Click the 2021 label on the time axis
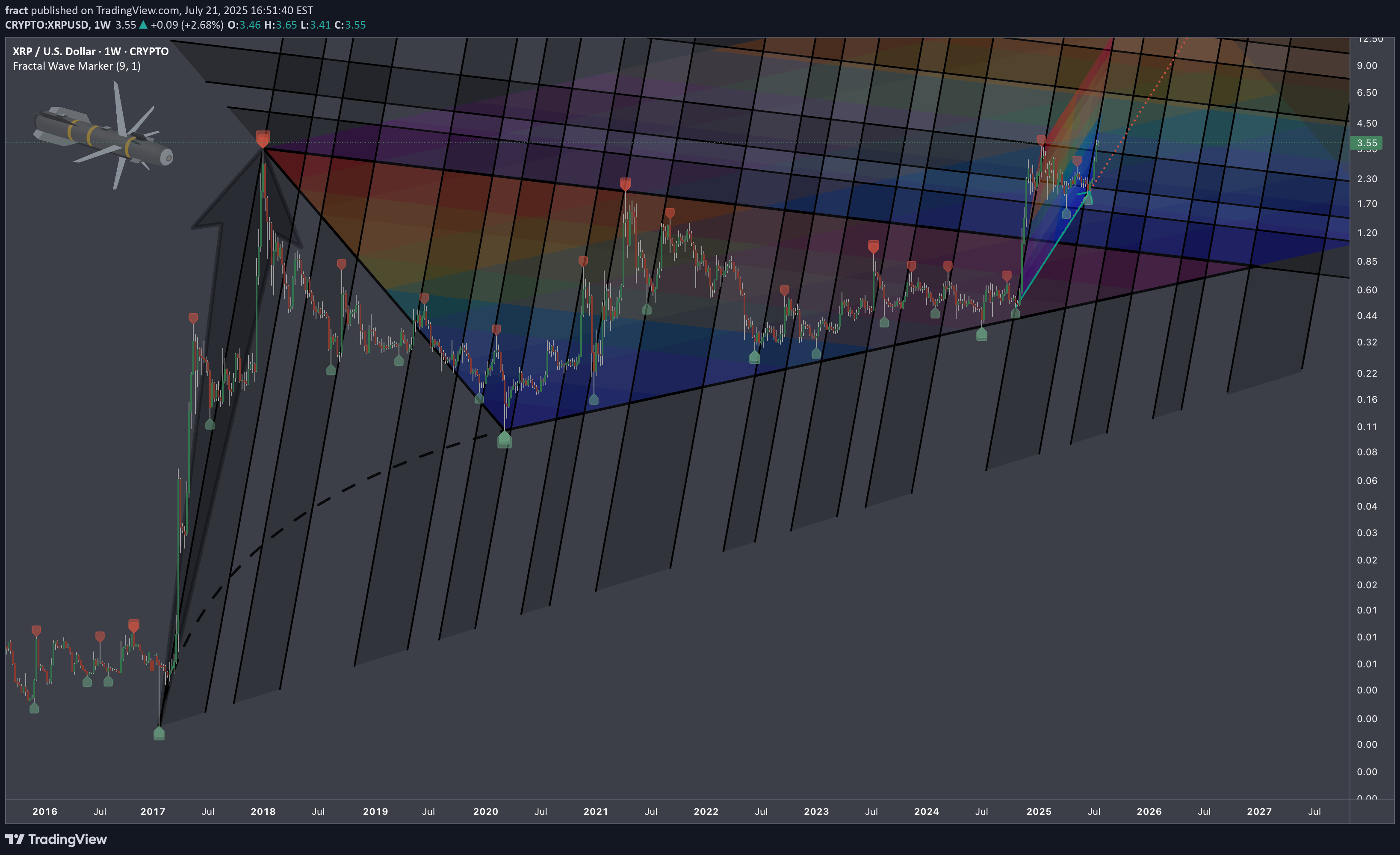This screenshot has height=855, width=1400. 596,811
